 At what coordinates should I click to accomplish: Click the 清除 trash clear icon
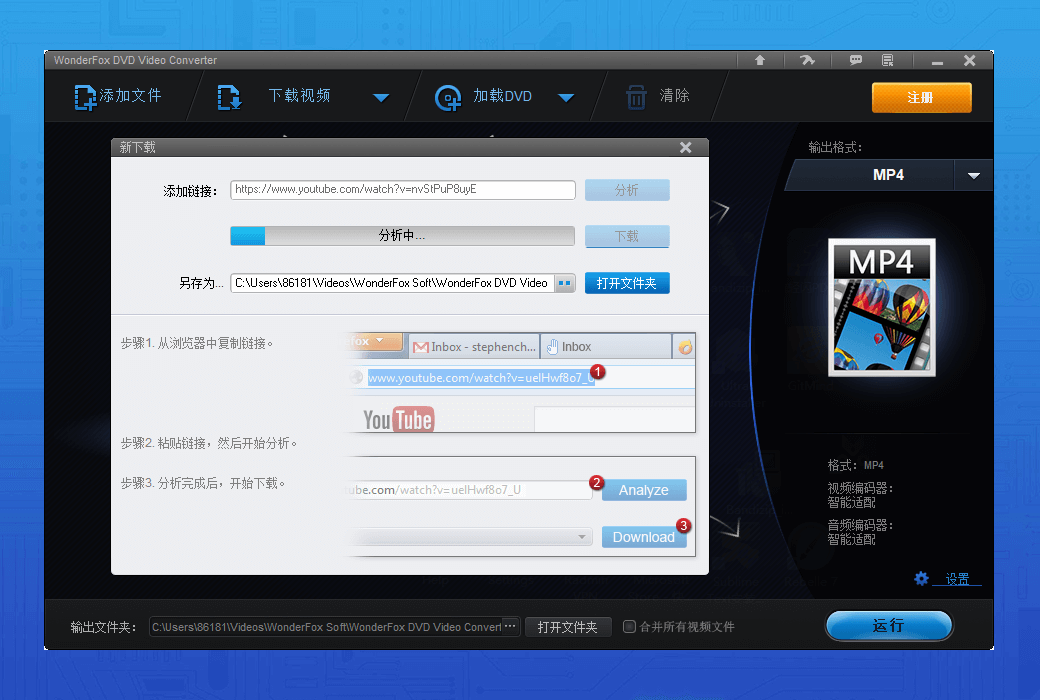pyautogui.click(x=637, y=96)
